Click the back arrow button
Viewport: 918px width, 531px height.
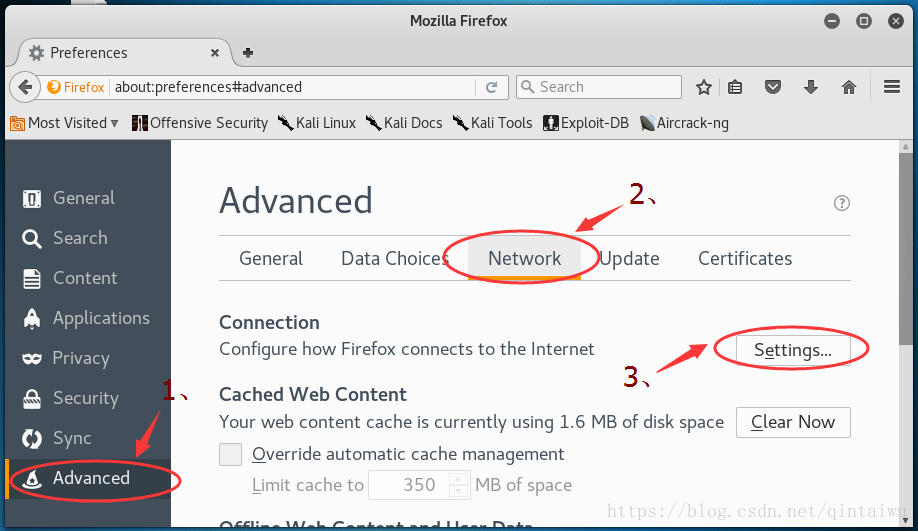point(26,87)
